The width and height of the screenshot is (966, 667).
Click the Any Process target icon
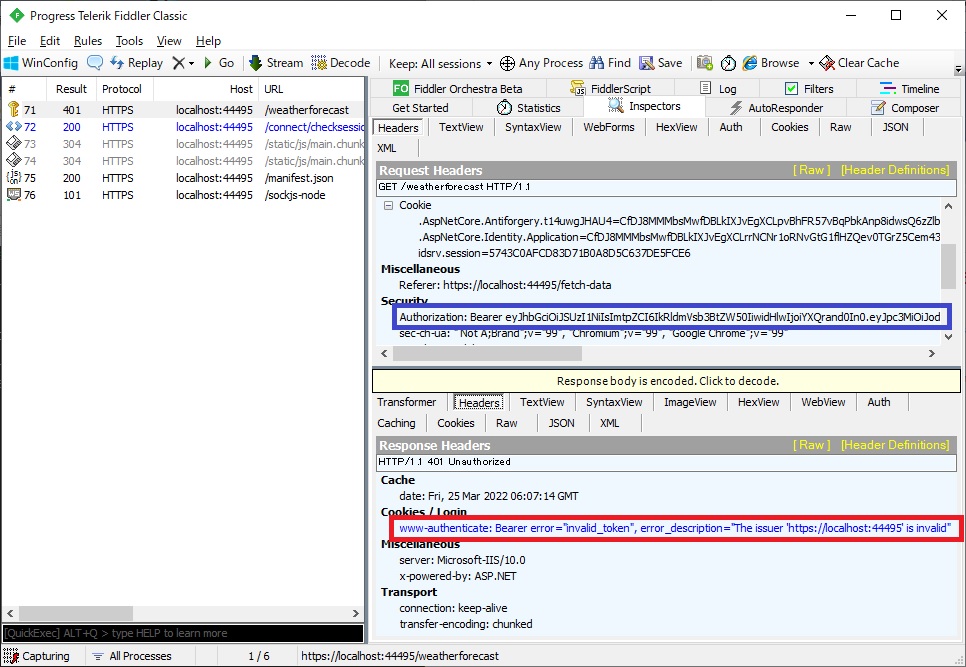tap(508, 63)
